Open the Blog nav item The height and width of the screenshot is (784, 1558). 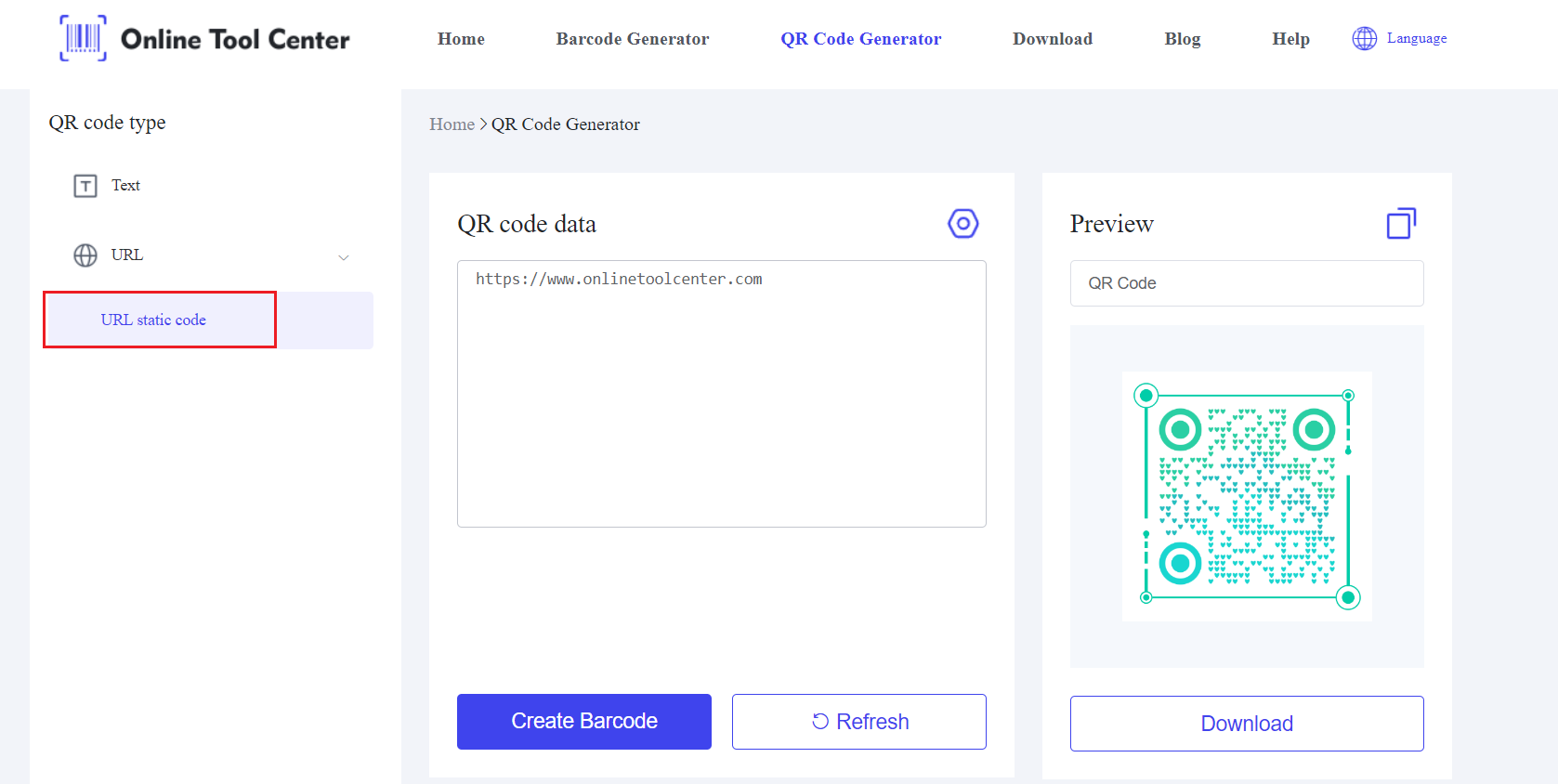[1183, 39]
